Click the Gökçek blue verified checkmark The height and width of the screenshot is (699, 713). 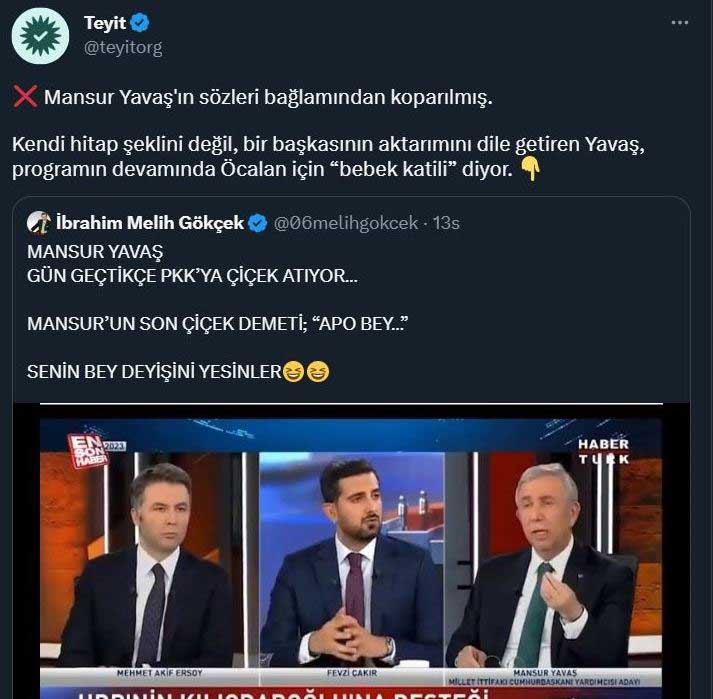click(x=258, y=223)
